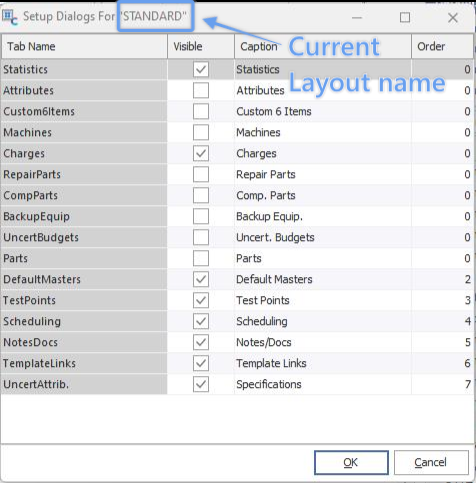Tick the Machines visible checkbox
Image resolution: width=476 pixels, height=483 pixels.
click(x=201, y=132)
